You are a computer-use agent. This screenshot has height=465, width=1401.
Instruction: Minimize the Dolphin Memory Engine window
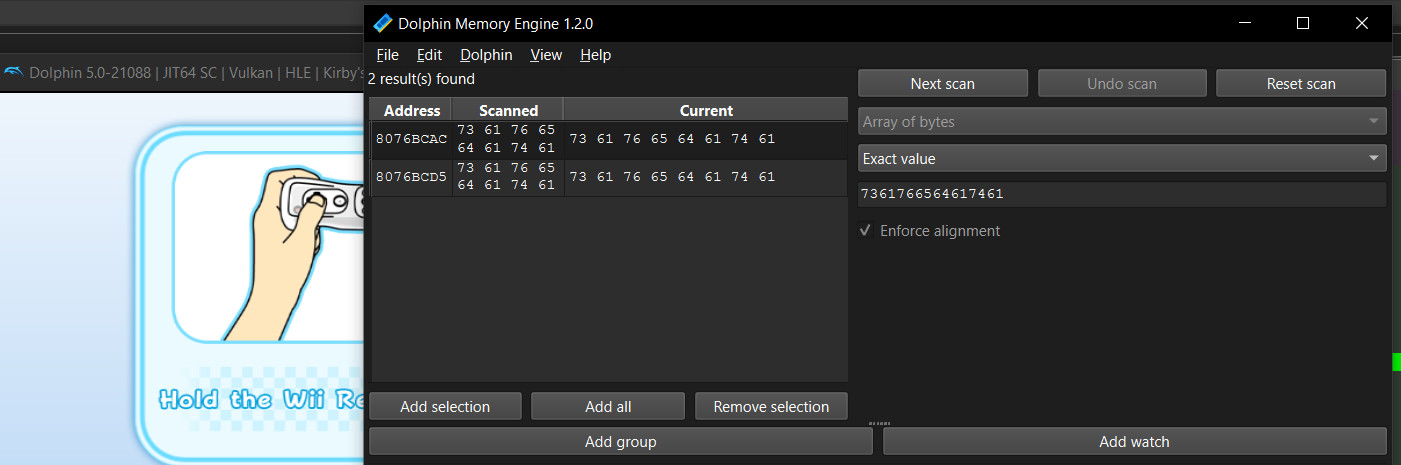pyautogui.click(x=1245, y=23)
